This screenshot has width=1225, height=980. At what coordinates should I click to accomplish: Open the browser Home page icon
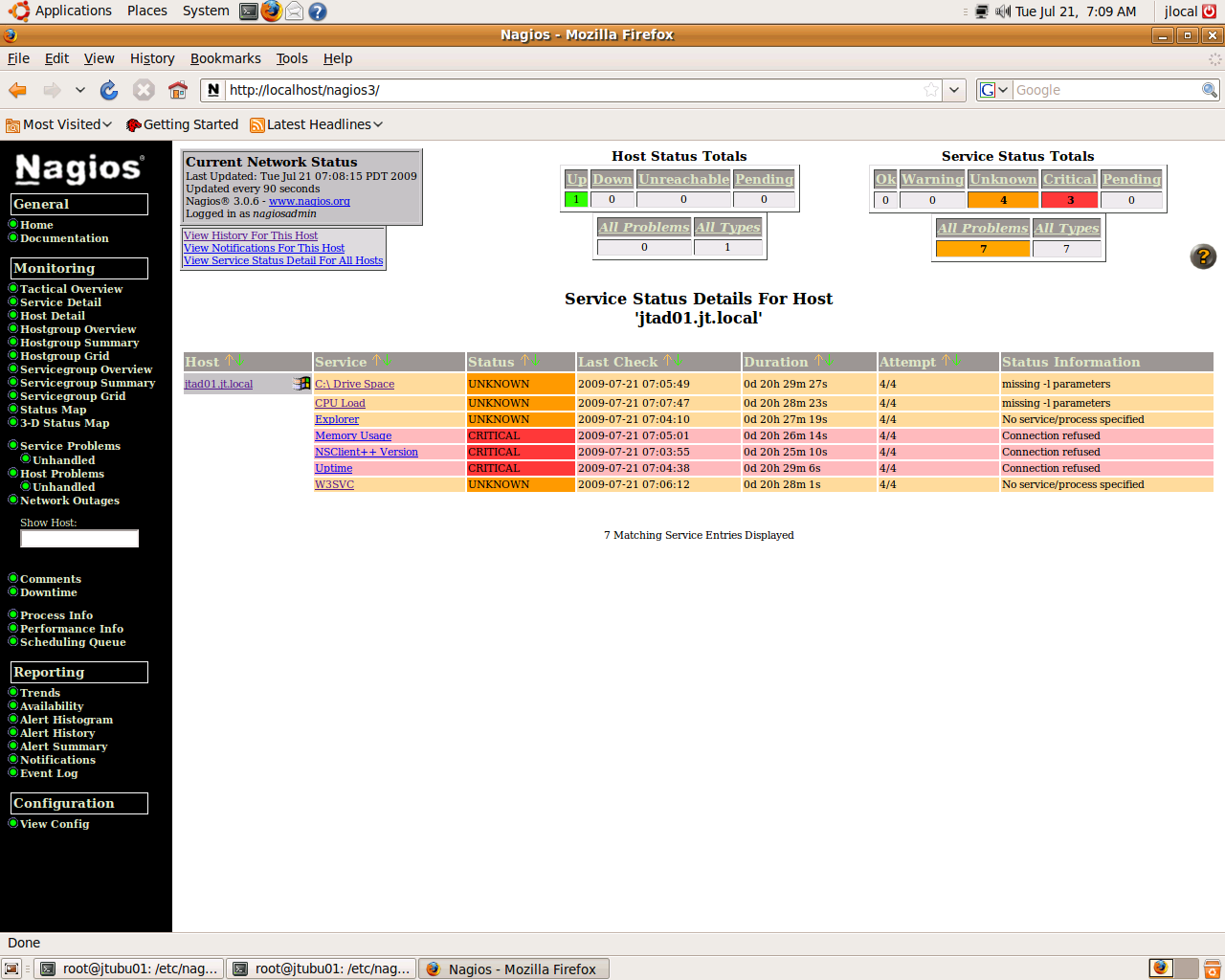pos(178,90)
